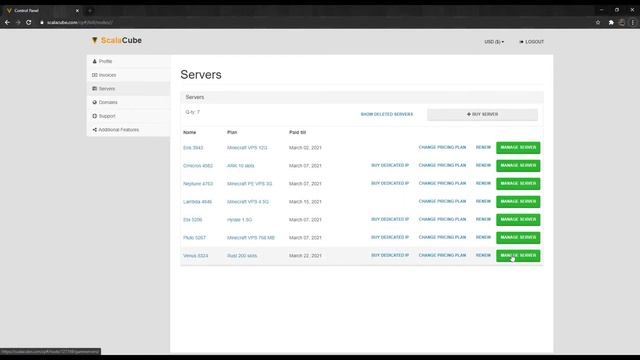Go back with the browser back arrow
Image resolution: width=640 pixels, height=360 pixels.
(x=7, y=22)
